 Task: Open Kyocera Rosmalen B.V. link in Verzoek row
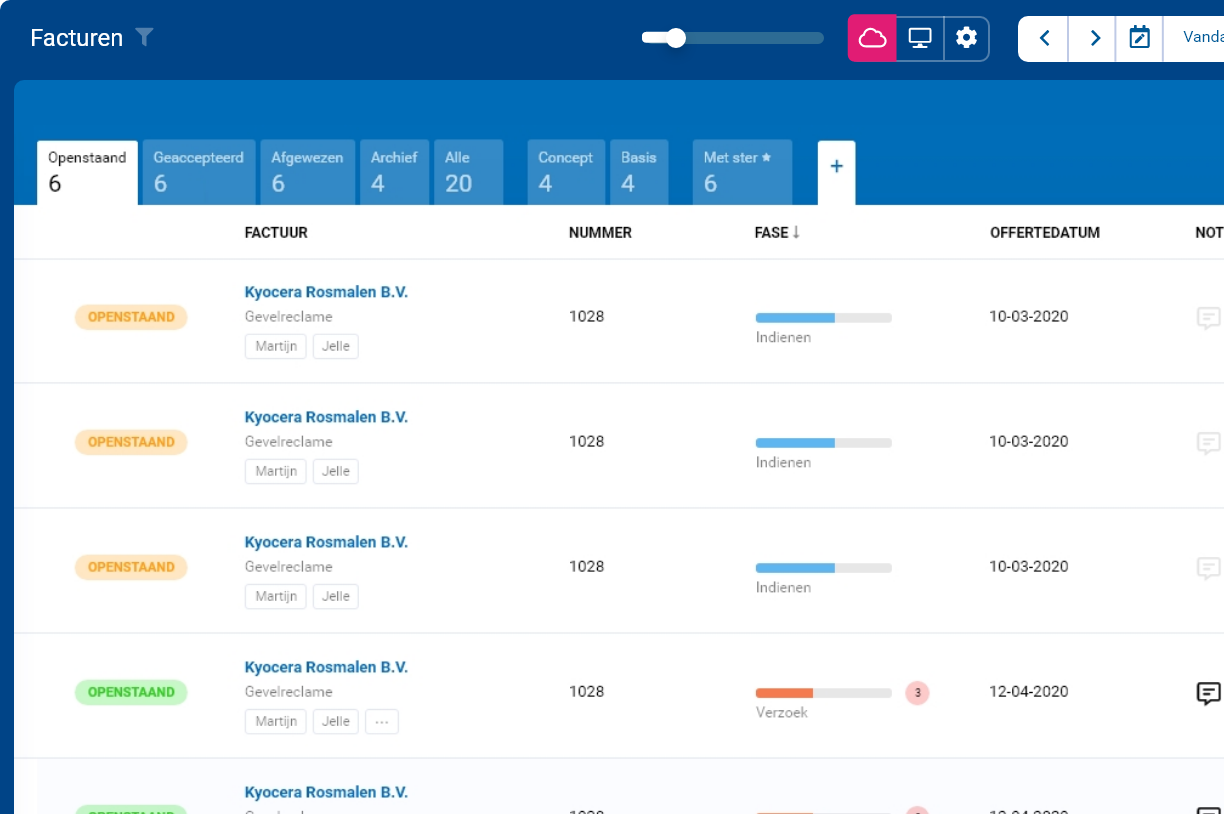tap(326, 667)
